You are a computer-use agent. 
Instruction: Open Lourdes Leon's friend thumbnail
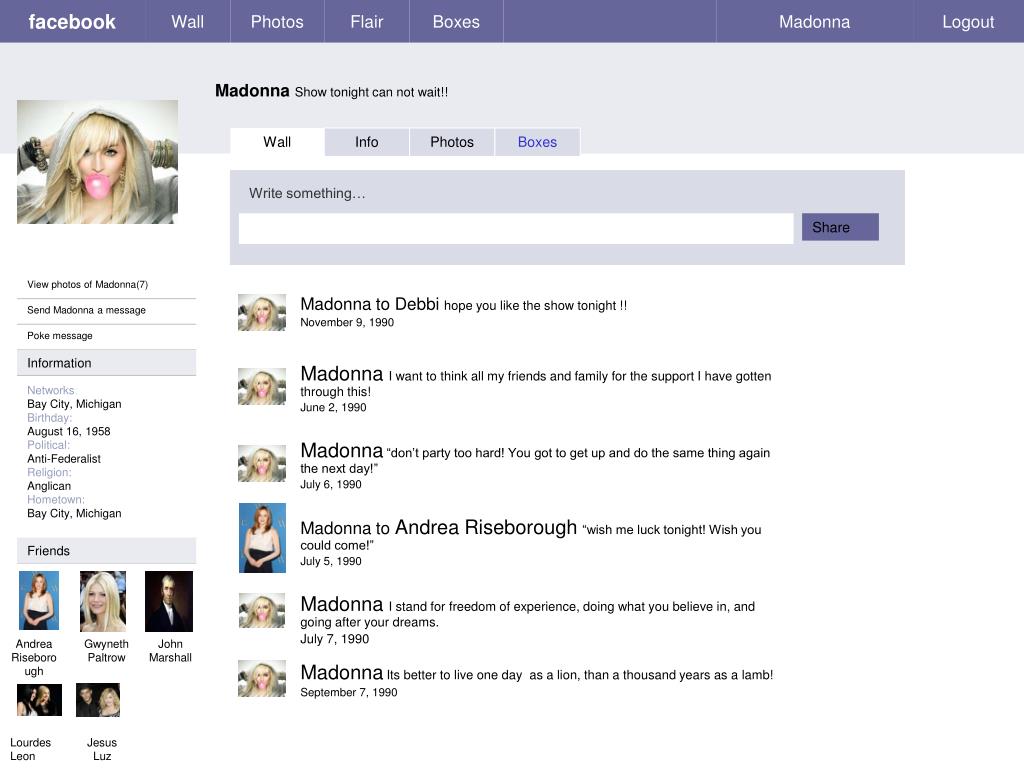tap(39, 700)
